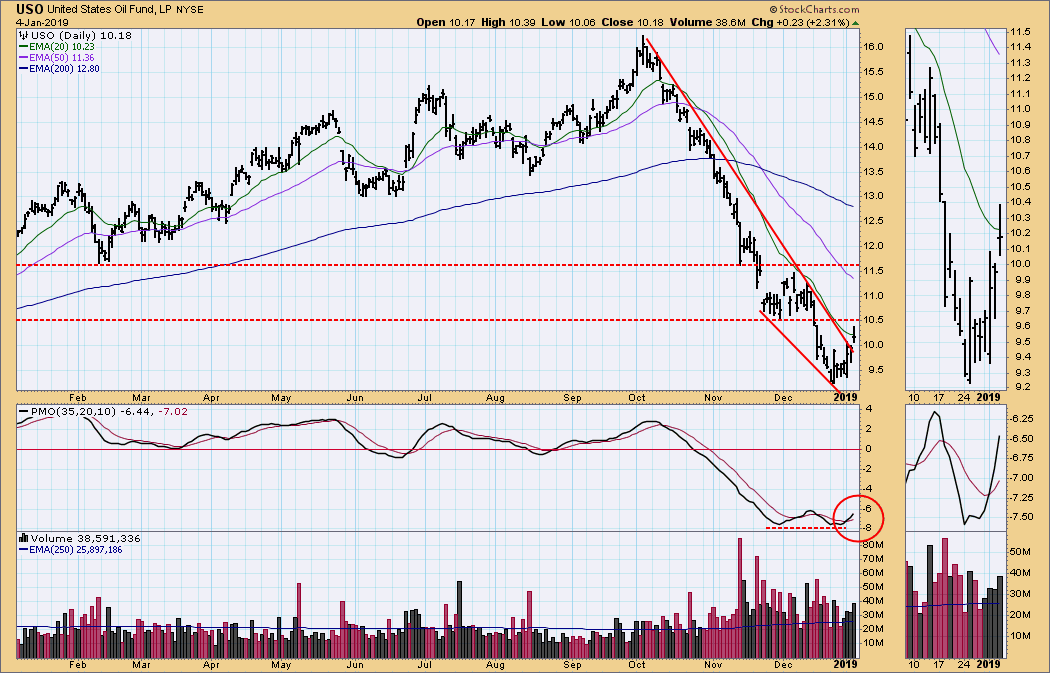
Task: Click the -7.02 PMO signal value
Action: pyautogui.click(x=173, y=411)
